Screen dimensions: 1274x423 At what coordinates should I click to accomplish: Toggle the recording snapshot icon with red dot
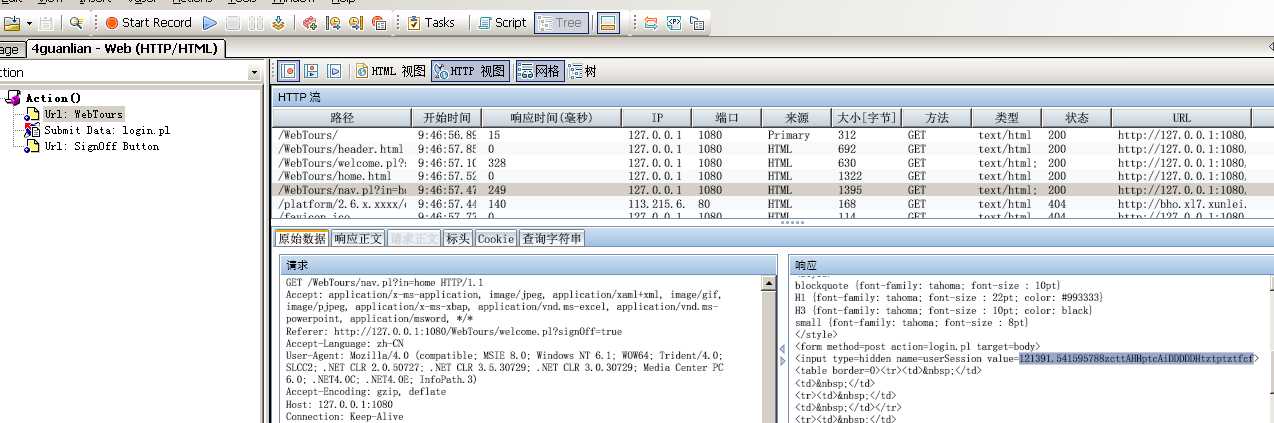[x=289, y=71]
